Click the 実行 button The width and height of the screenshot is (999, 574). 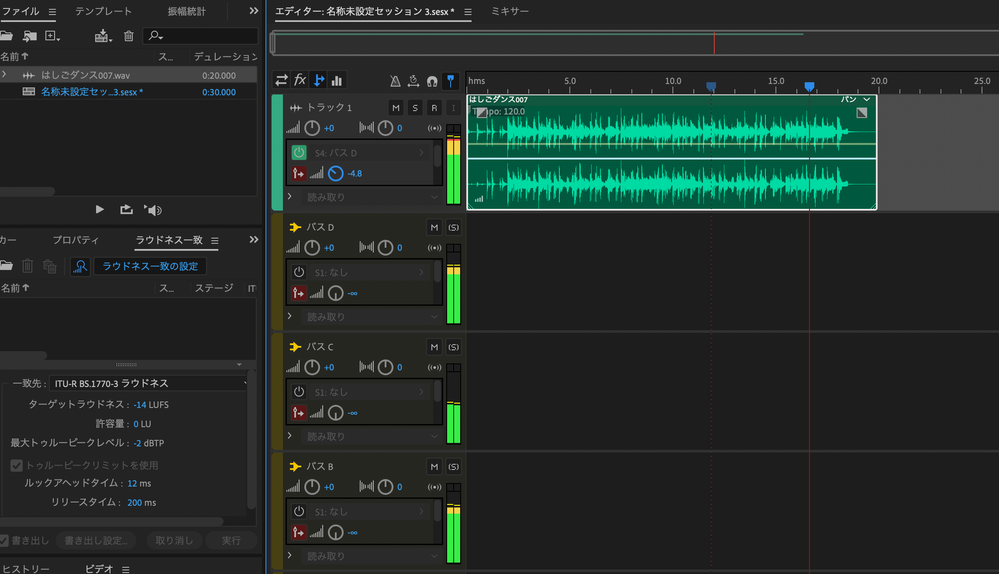coord(230,540)
